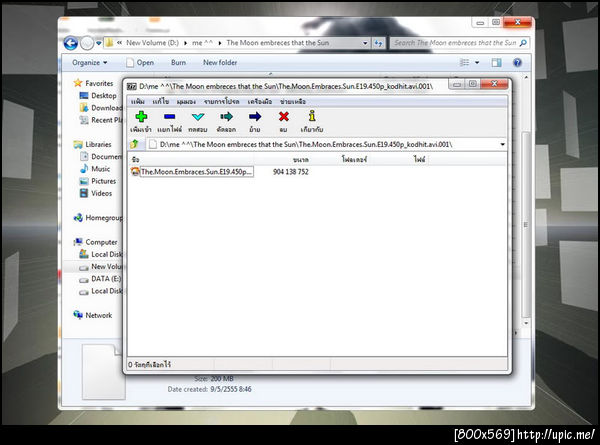600x445 pixels.
Task: Open the first (File) menu in 7-Zip
Action: [x=138, y=101]
